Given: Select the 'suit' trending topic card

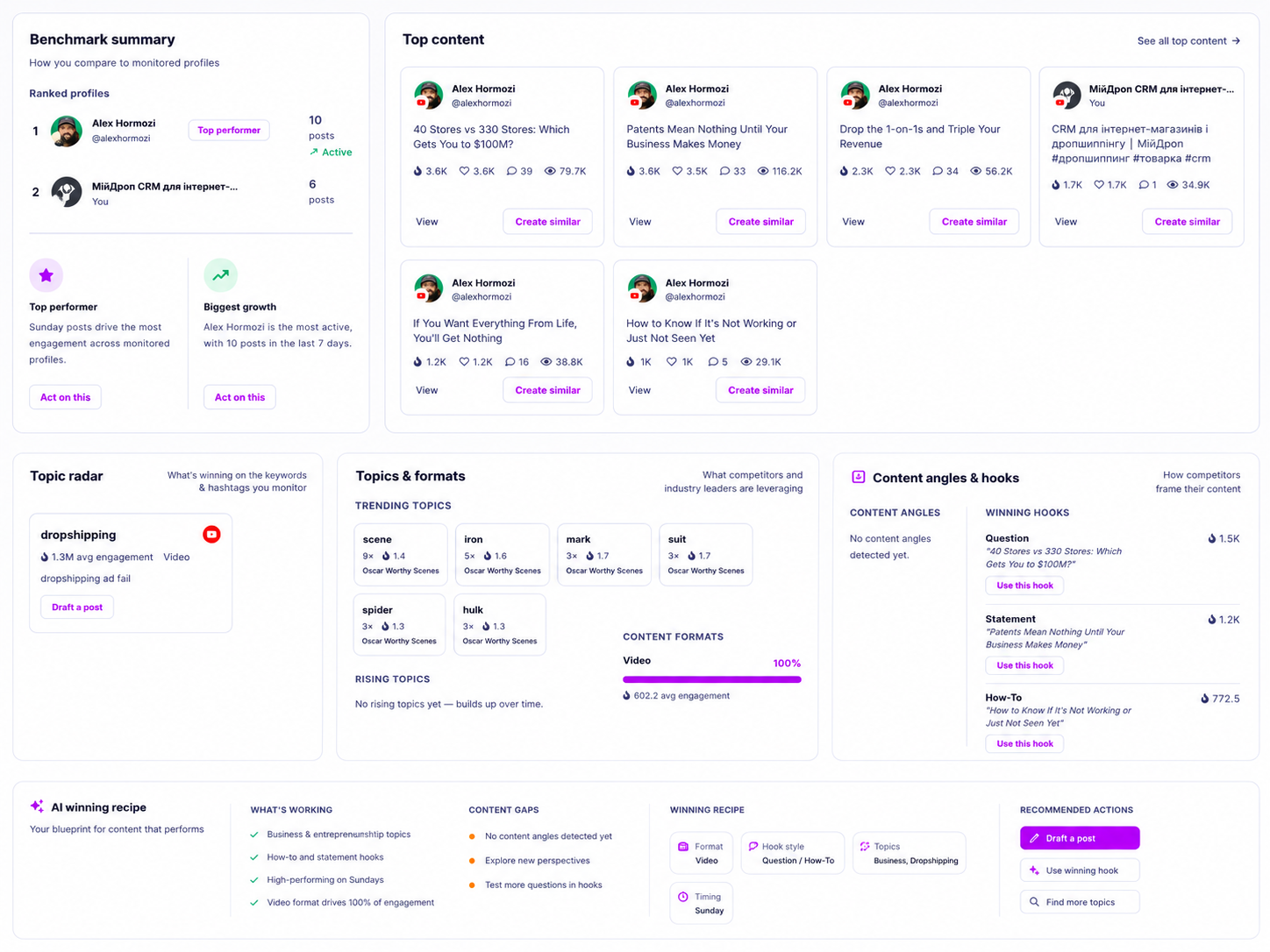Looking at the screenshot, I should coord(706,555).
